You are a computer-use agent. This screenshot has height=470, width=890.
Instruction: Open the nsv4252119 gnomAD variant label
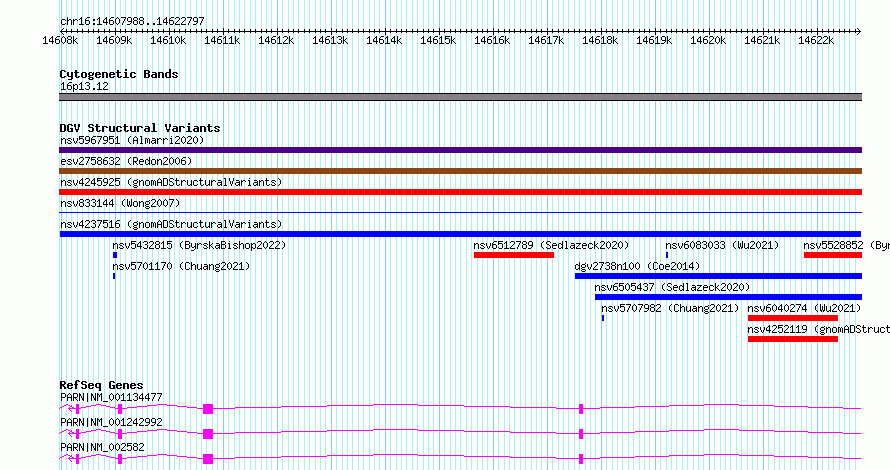tap(818, 329)
